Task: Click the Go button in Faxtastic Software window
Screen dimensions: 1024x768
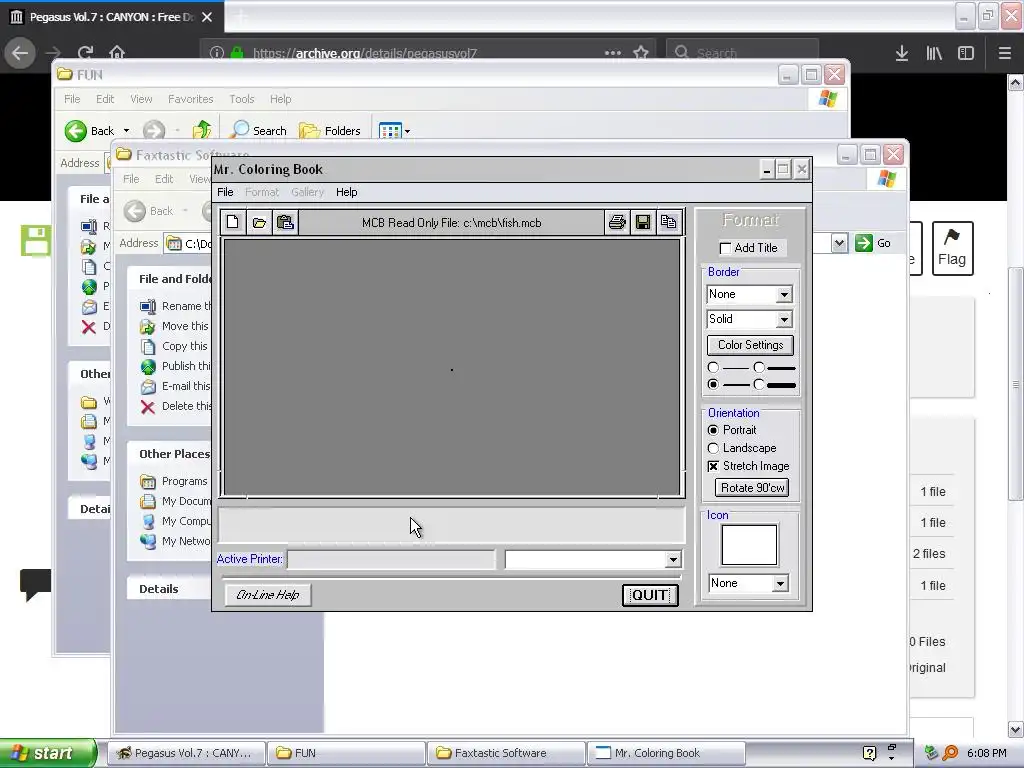Action: [x=873, y=243]
